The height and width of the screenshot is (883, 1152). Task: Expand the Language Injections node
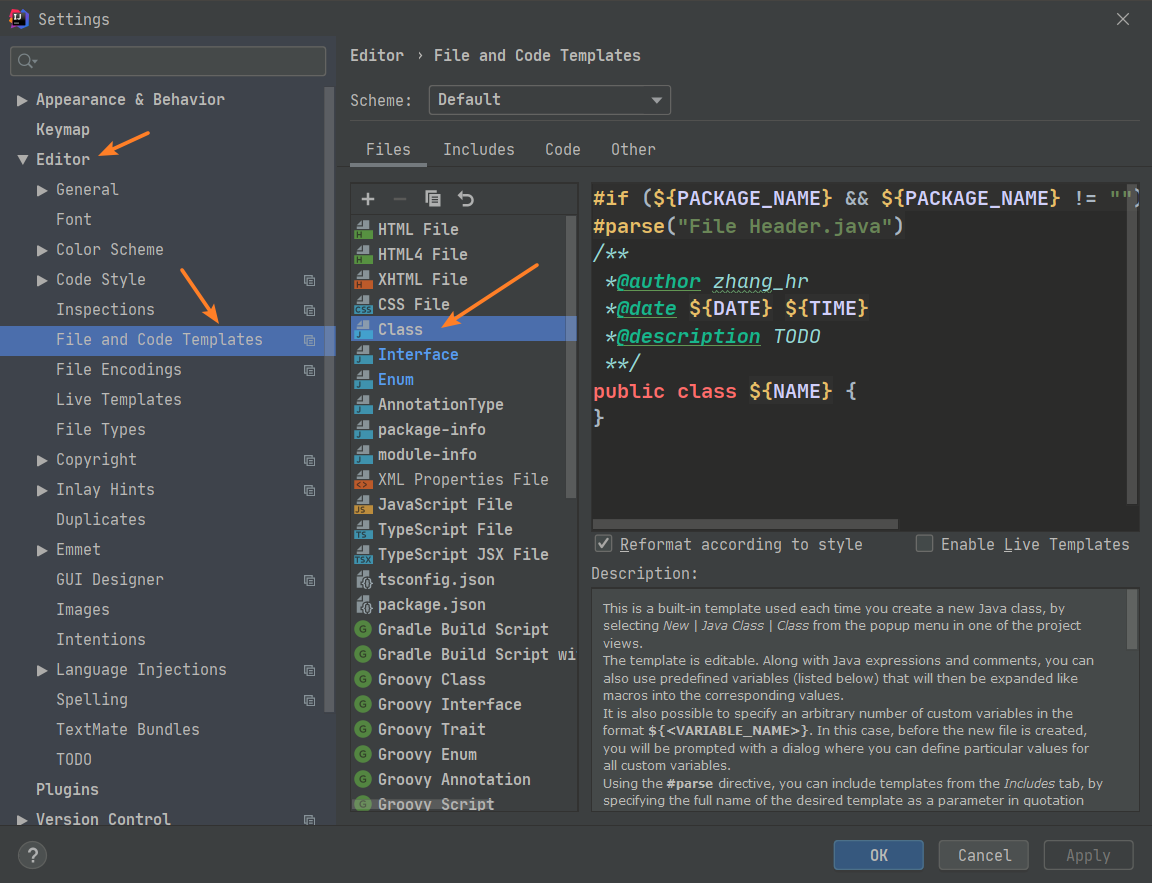point(42,671)
